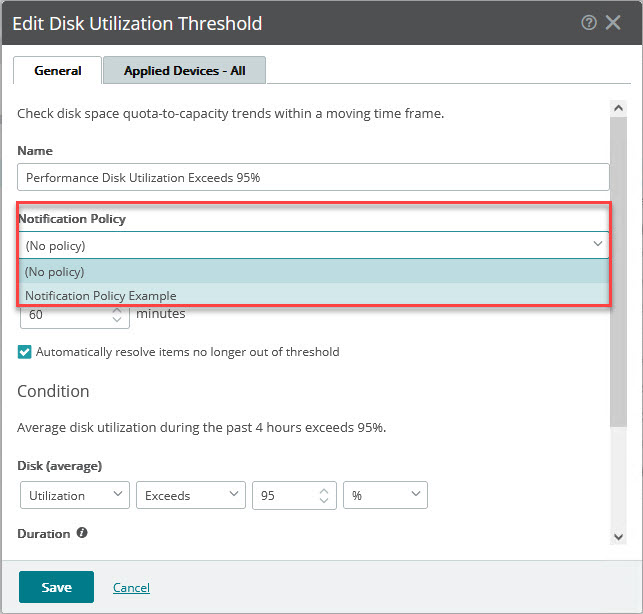This screenshot has width=643, height=614.
Task: Click the scrollbar up arrow
Action: tap(618, 108)
